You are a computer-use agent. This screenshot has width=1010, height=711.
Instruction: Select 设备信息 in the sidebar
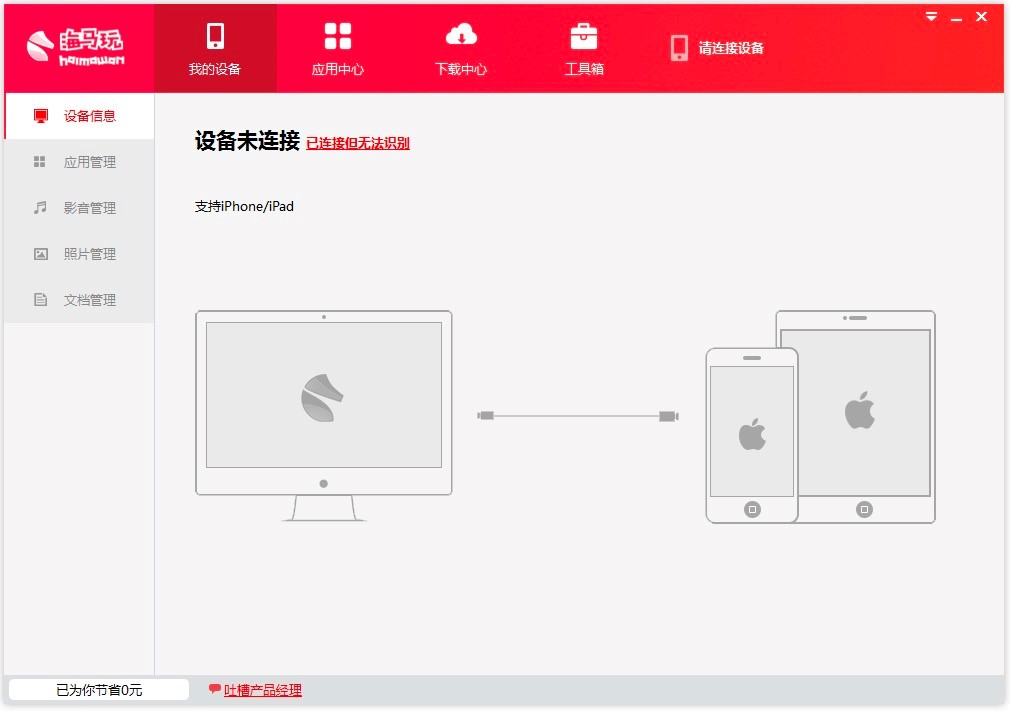79,116
